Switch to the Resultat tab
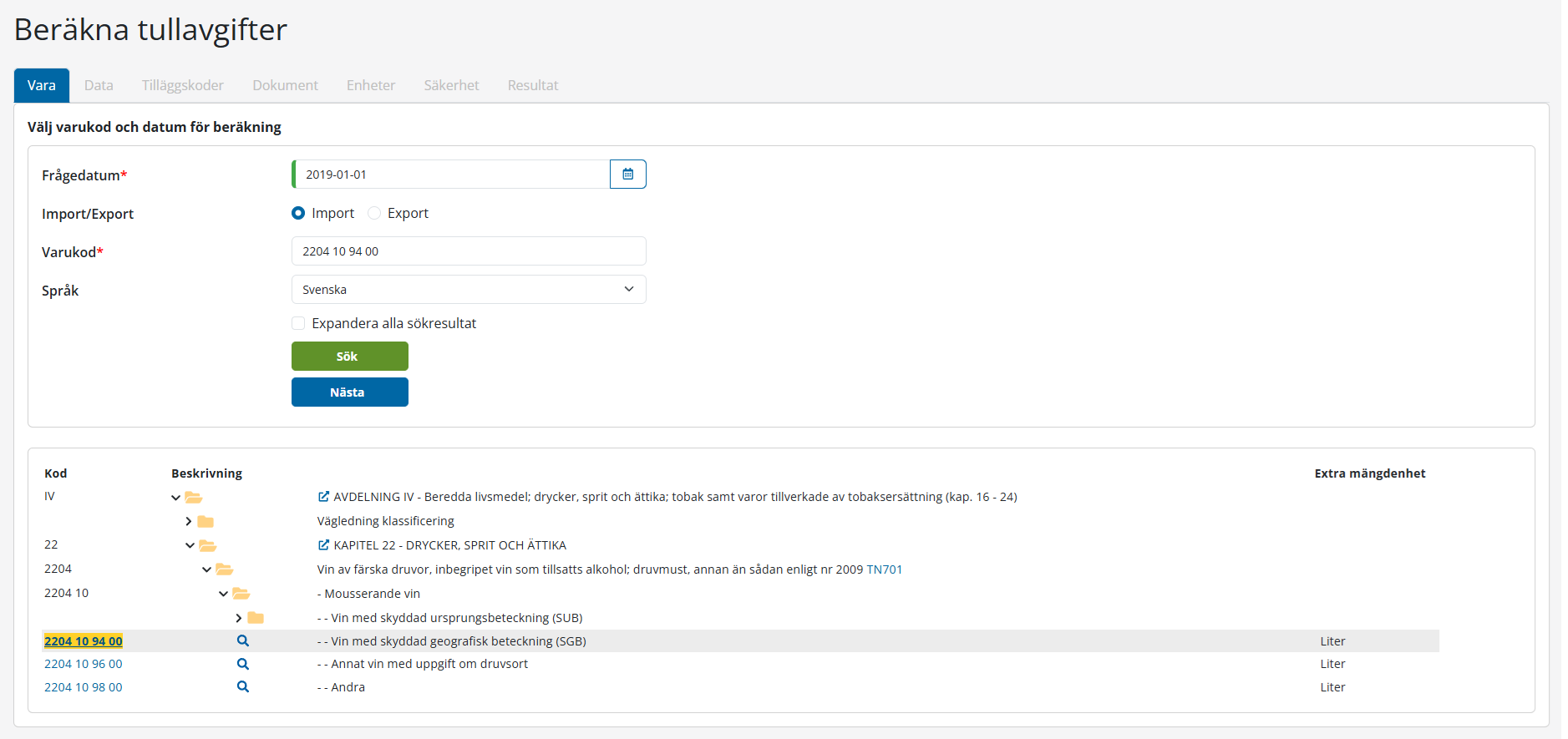Image resolution: width=1568 pixels, height=739 pixels. pos(532,85)
